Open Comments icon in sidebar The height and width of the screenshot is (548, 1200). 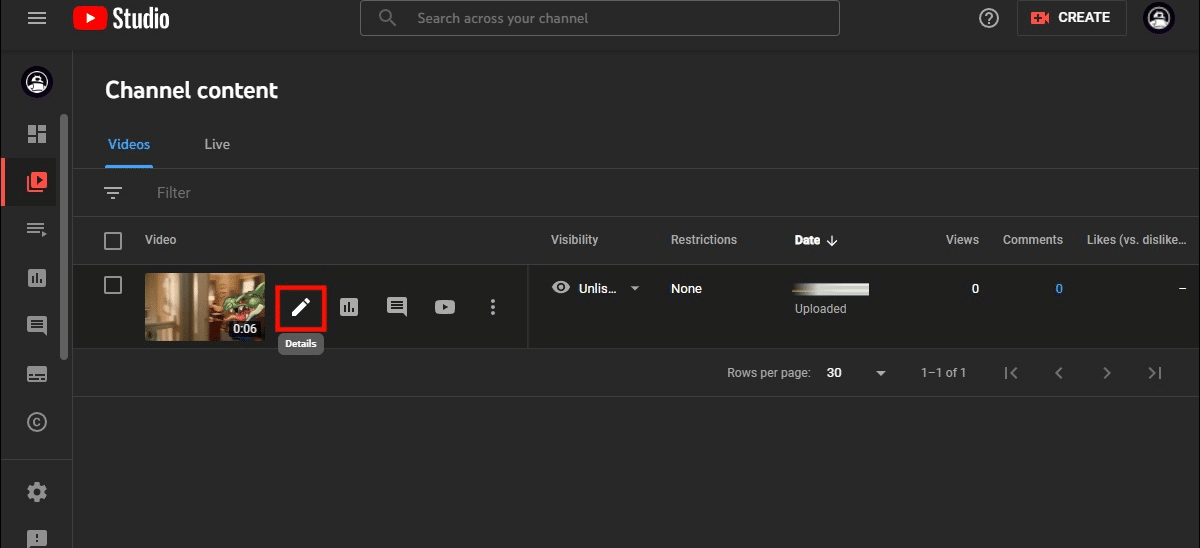[x=37, y=326]
